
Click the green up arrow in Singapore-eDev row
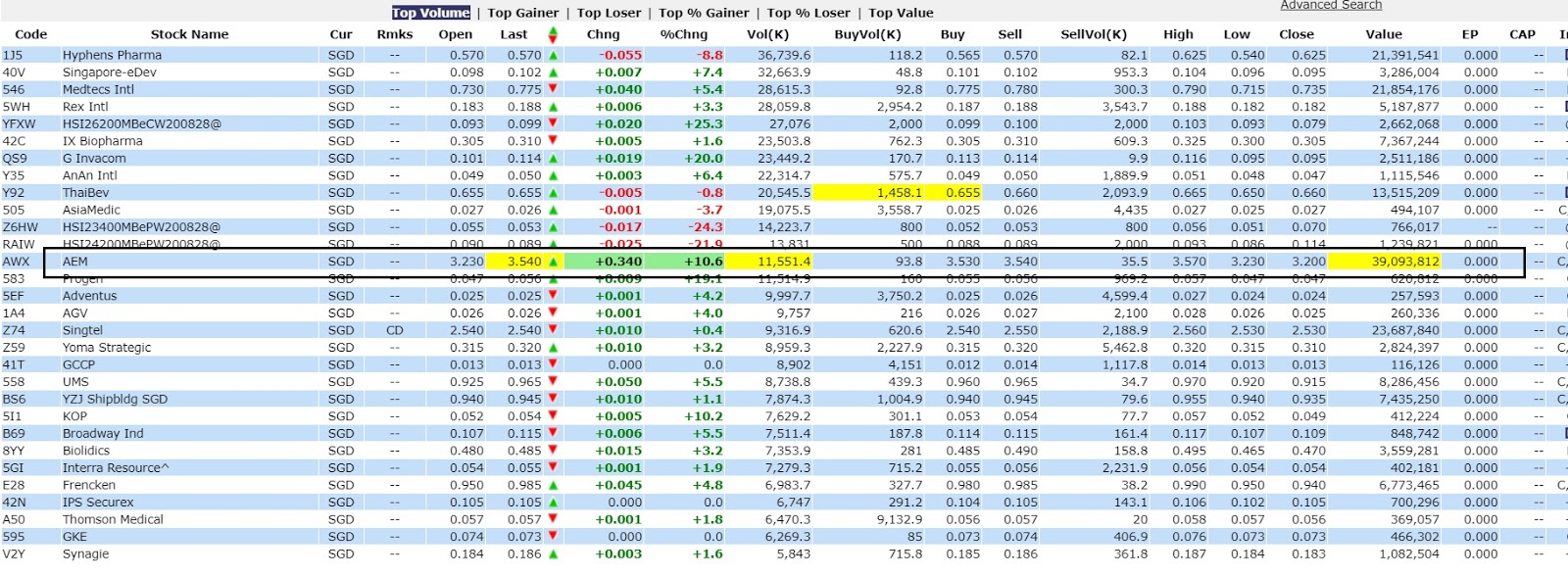553,72
